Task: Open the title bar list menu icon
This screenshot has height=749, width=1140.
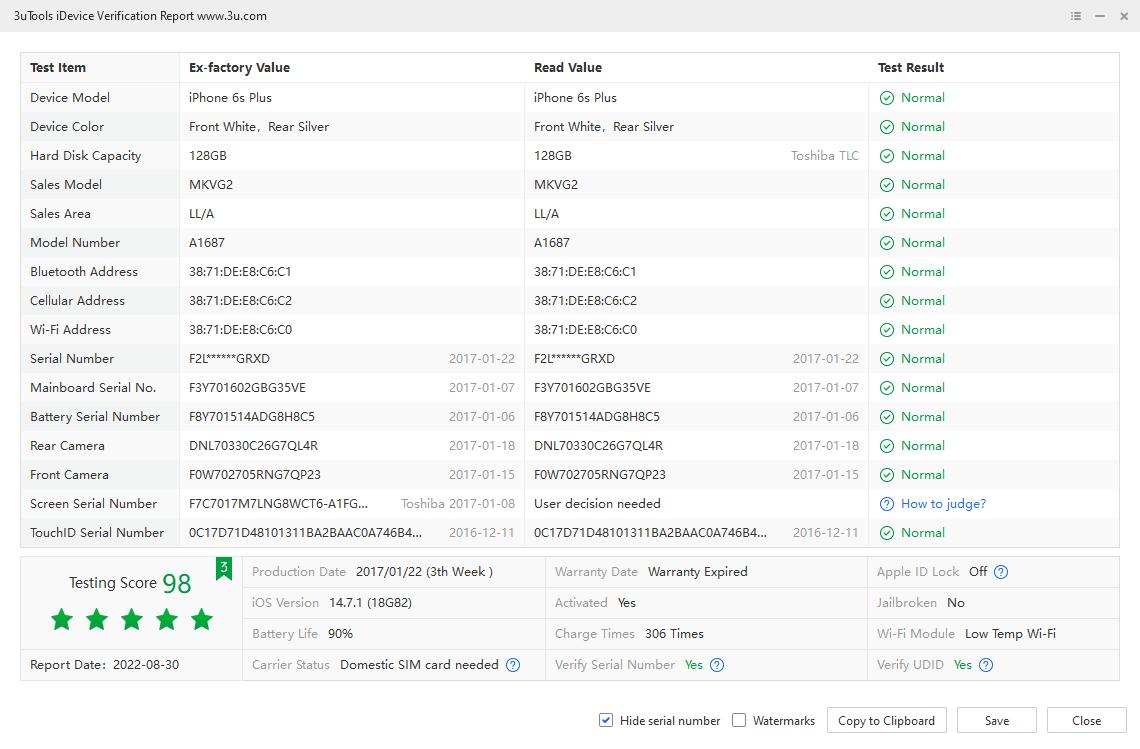Action: pyautogui.click(x=1076, y=16)
